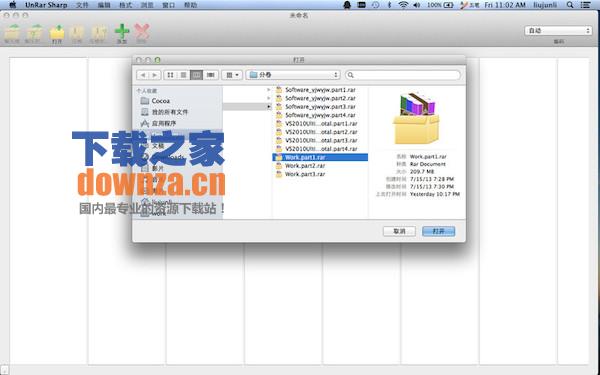
Task: Open the 自动 encoding dropdown in main window
Action: [558, 31]
